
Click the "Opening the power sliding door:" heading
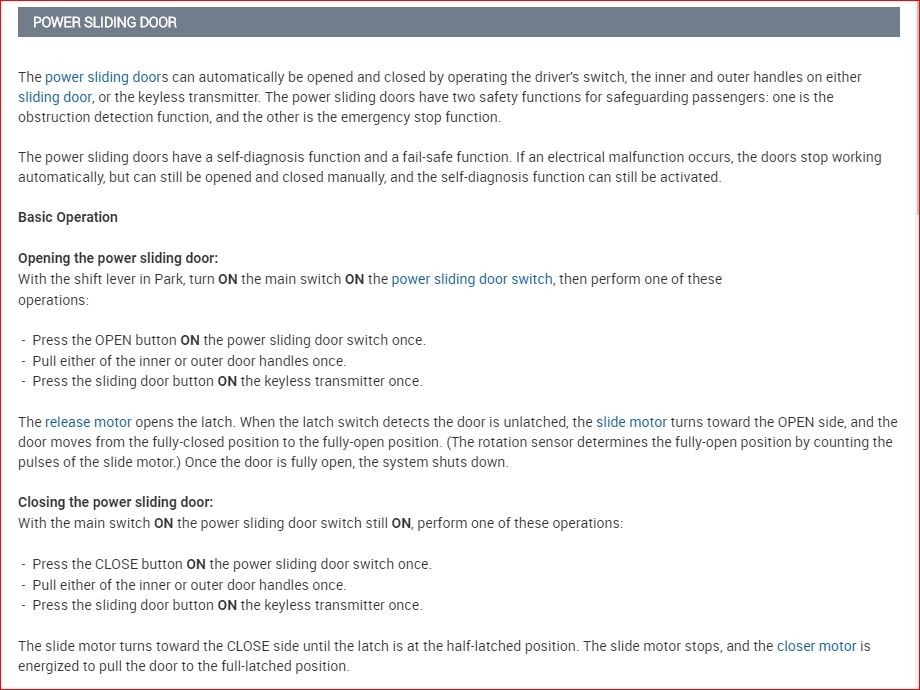coord(118,259)
